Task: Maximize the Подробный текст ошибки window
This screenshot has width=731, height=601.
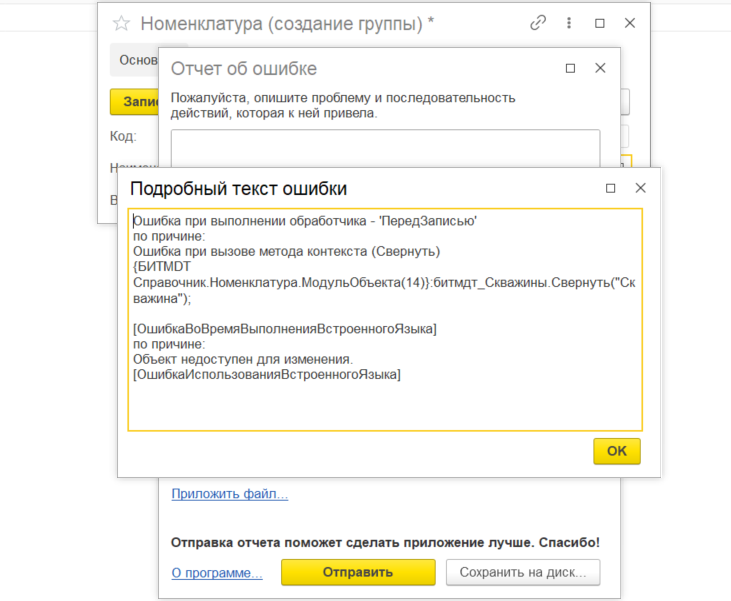Action: pos(611,188)
